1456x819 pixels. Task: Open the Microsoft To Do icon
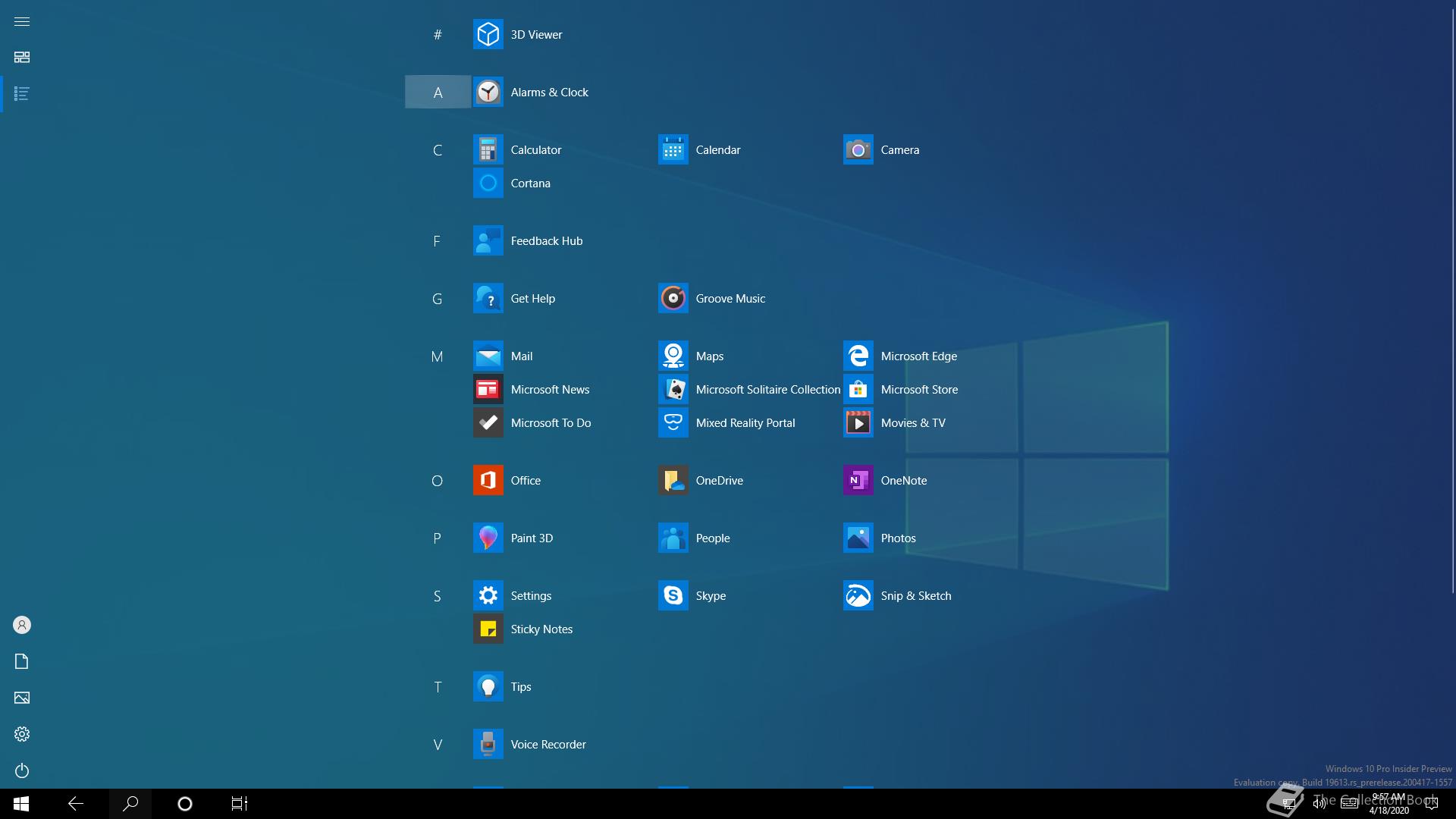[488, 422]
